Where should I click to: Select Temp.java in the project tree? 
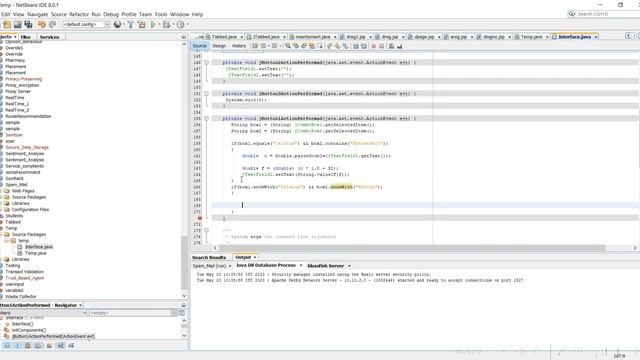[x=36, y=253]
